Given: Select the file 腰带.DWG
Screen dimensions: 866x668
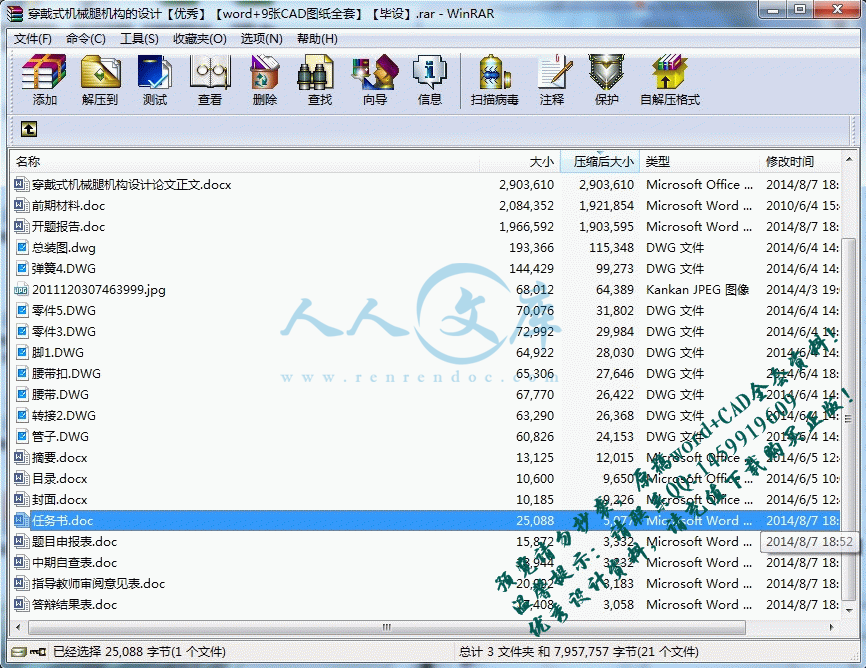Looking at the screenshot, I should (60, 395).
